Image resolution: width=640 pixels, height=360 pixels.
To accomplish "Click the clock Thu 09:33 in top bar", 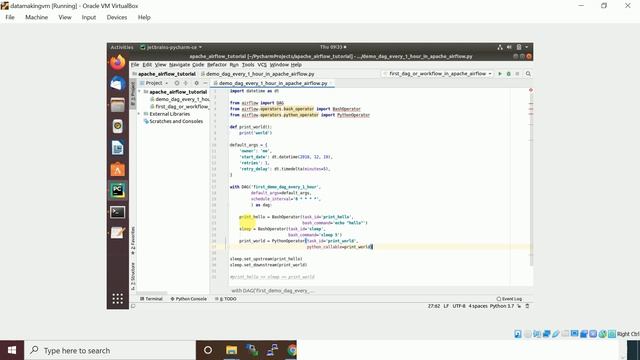I will (x=333, y=47).
